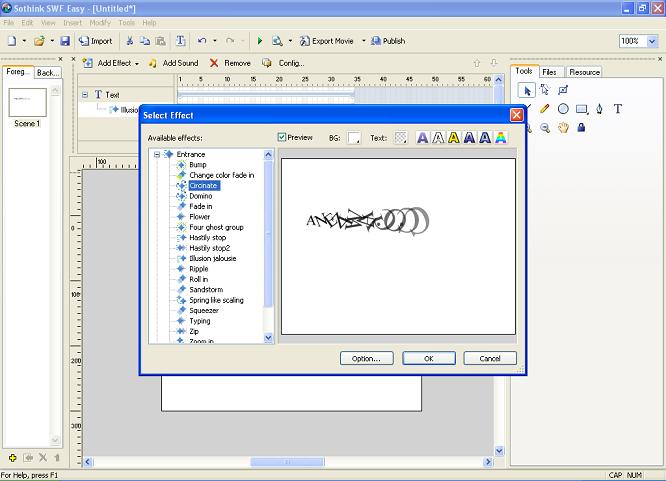The width and height of the screenshot is (666, 481).
Task: Select the Oval shape tool
Action: tap(563, 109)
